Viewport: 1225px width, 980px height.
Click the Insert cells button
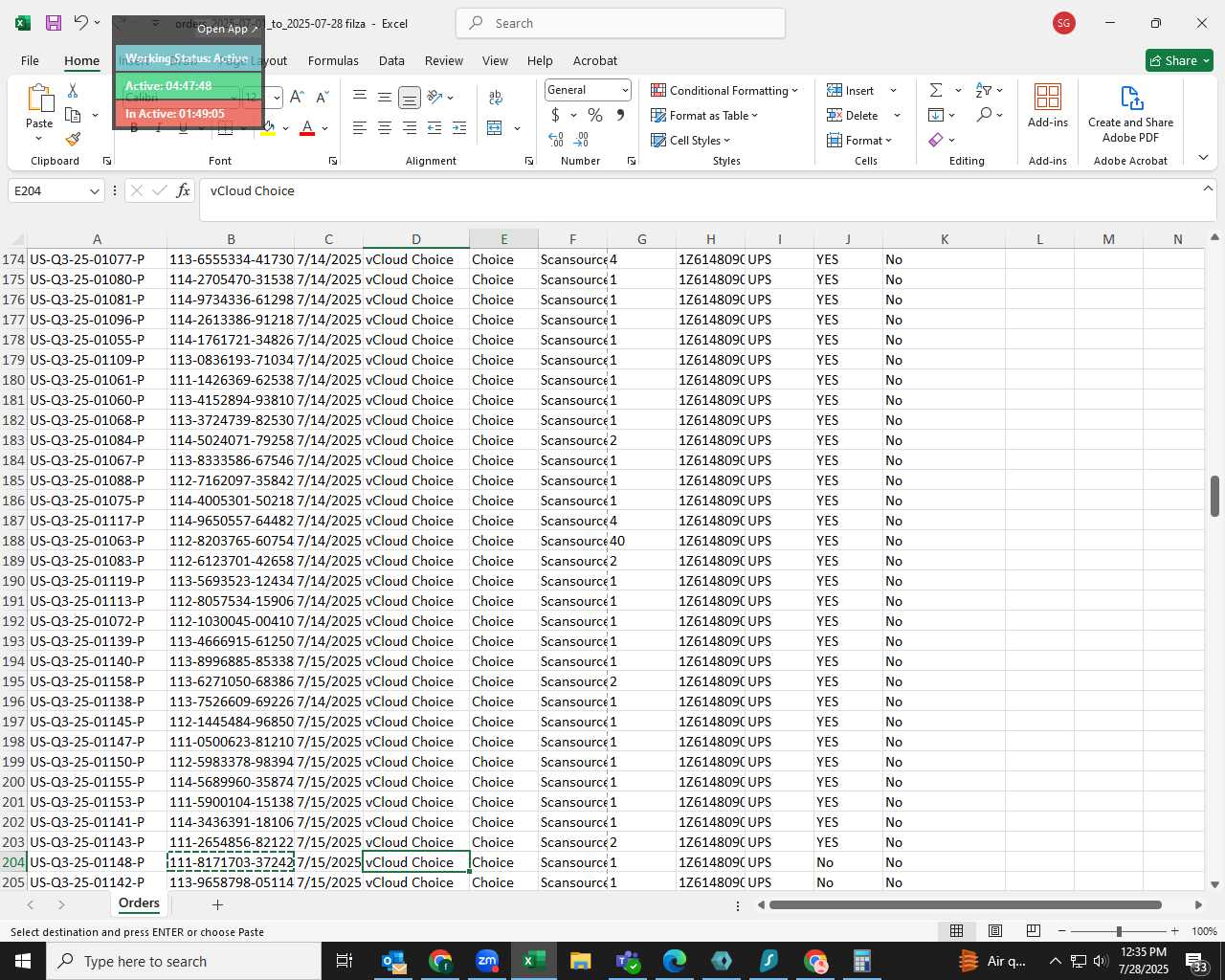coord(851,90)
